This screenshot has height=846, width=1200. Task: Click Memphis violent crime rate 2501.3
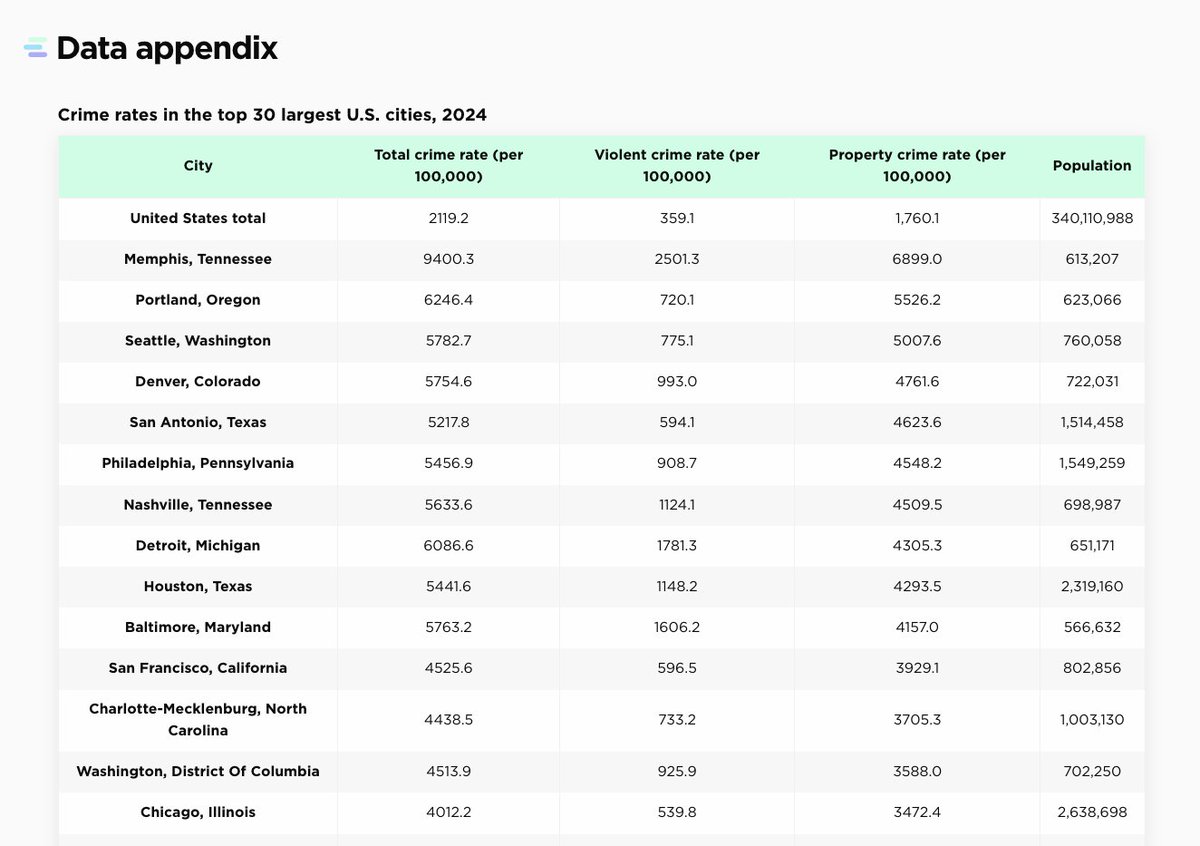pyautogui.click(x=677, y=259)
